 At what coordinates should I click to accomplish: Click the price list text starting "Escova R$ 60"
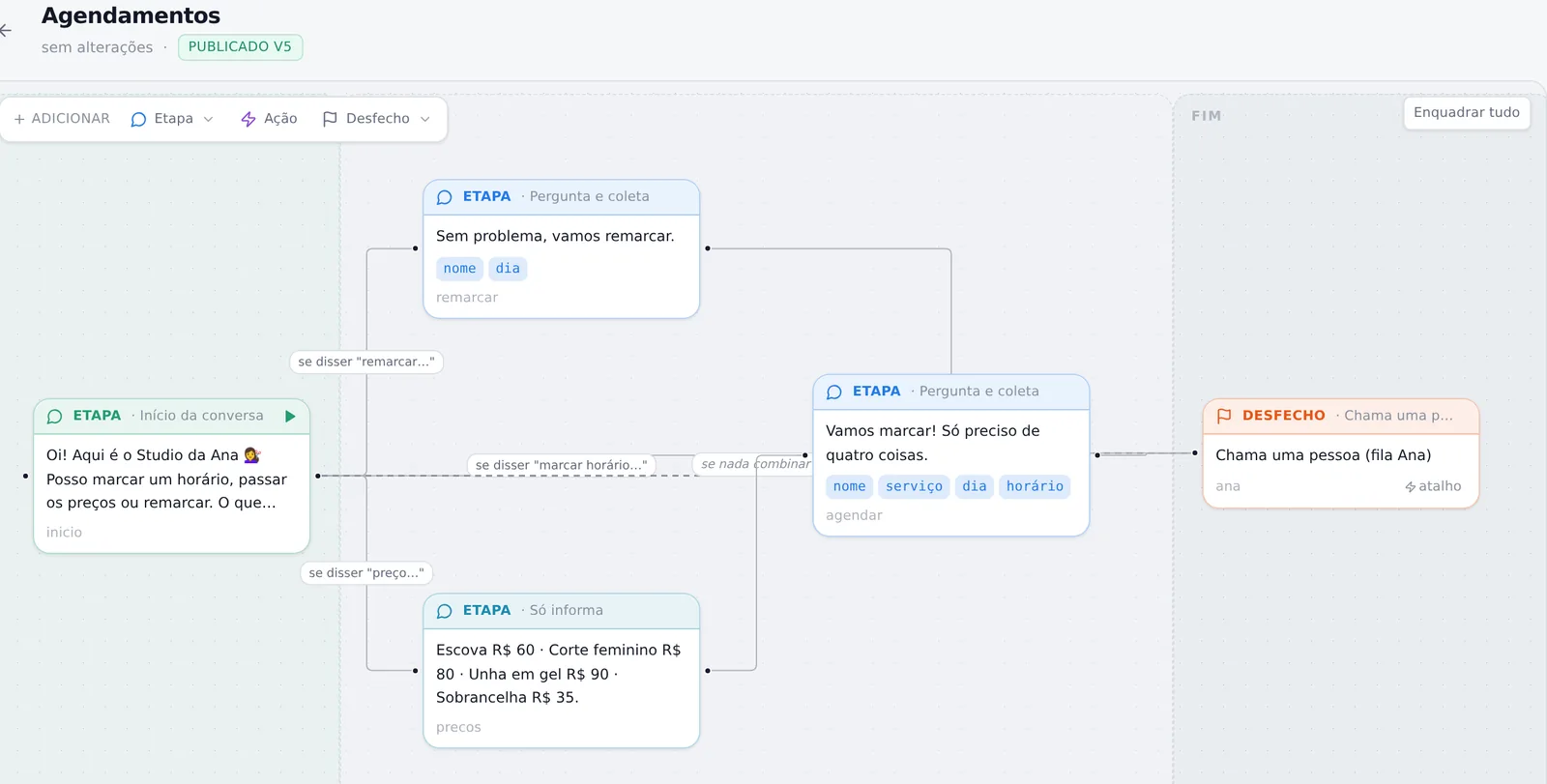[559, 674]
